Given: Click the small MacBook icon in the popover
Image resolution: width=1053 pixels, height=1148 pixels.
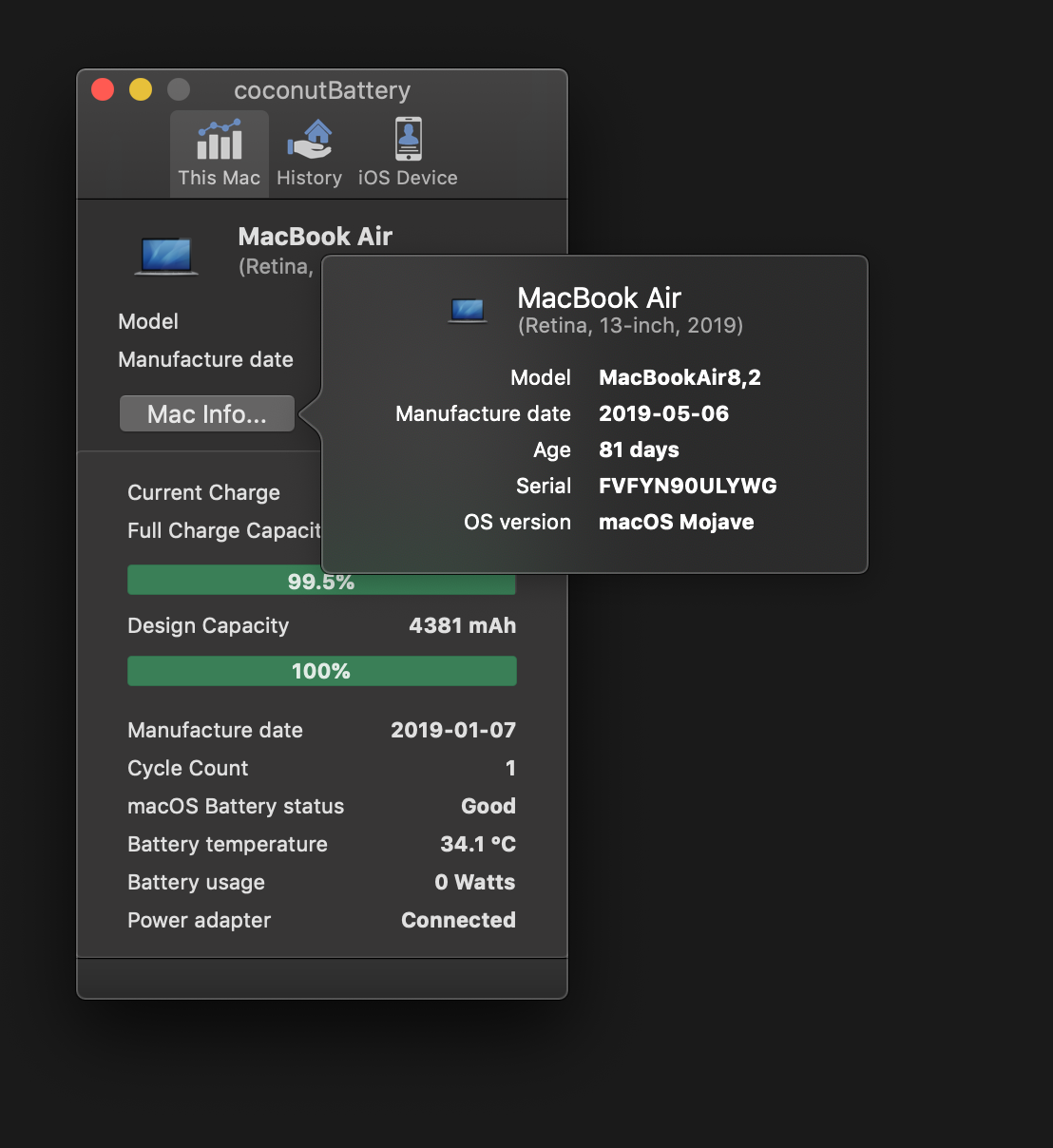Looking at the screenshot, I should click(468, 311).
